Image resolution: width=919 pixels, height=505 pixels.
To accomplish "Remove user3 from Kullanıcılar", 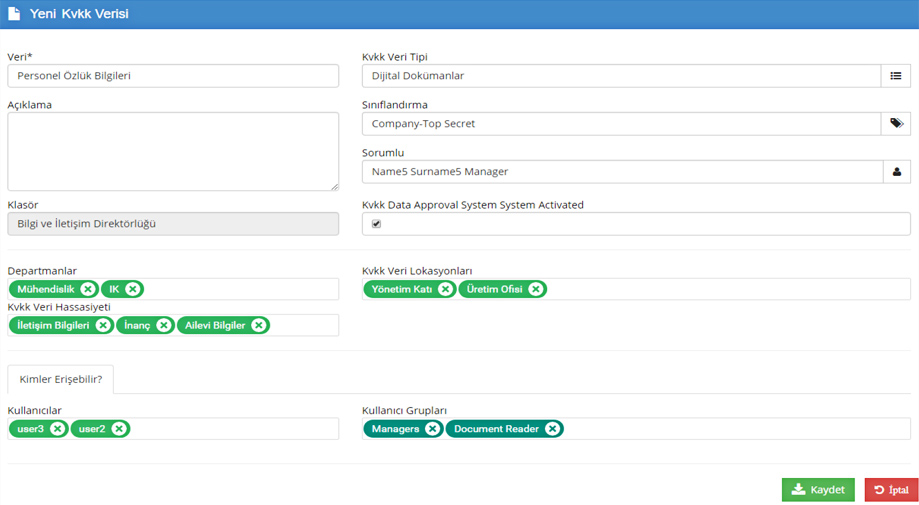I will click(57, 429).
